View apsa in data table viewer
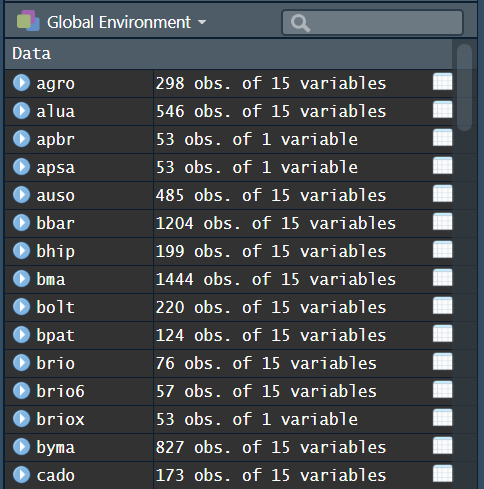Image resolution: width=484 pixels, height=489 pixels. (442, 166)
